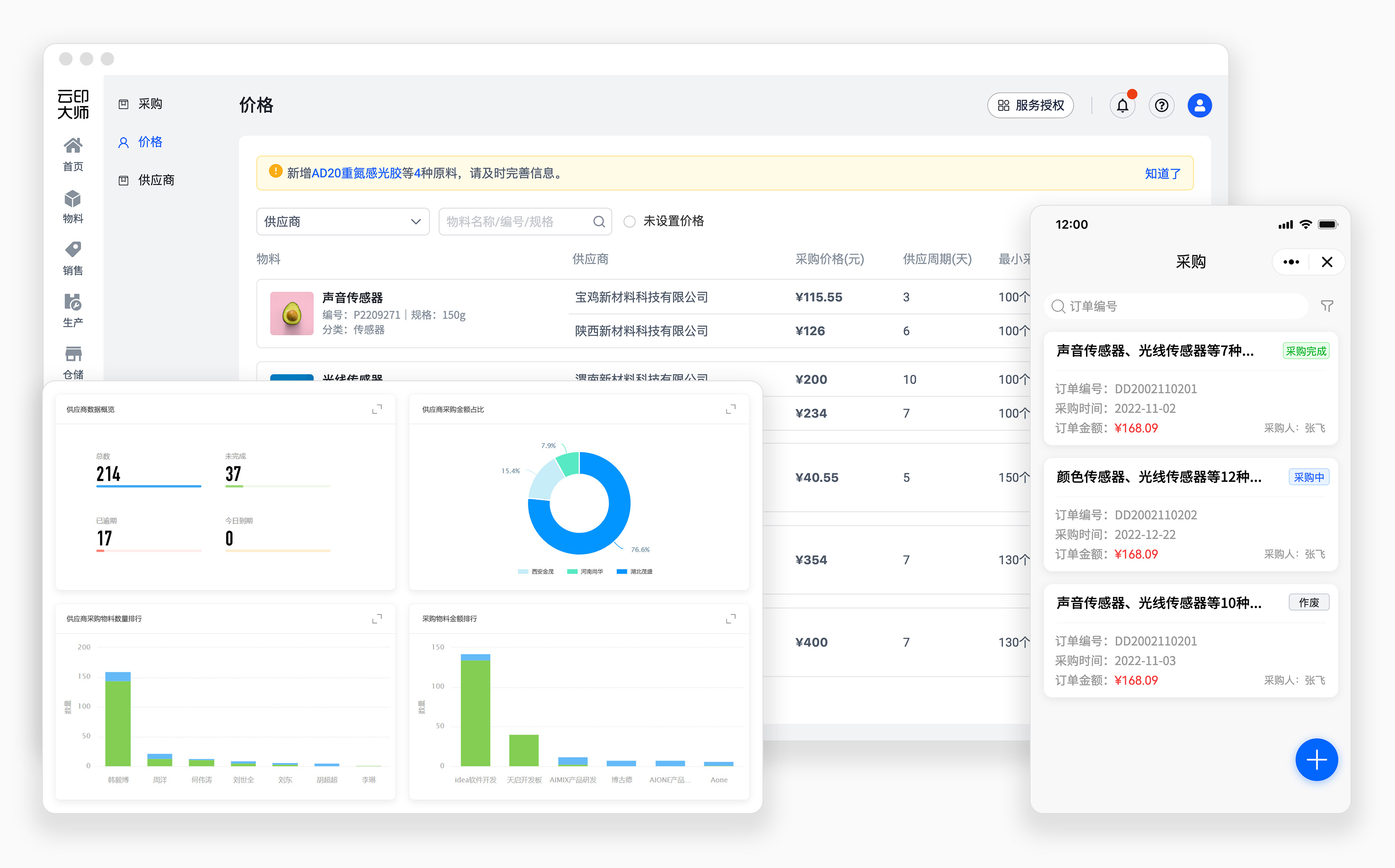Image resolution: width=1395 pixels, height=868 pixels.
Task: Click the orange warning icon in banner
Action: pos(275,171)
